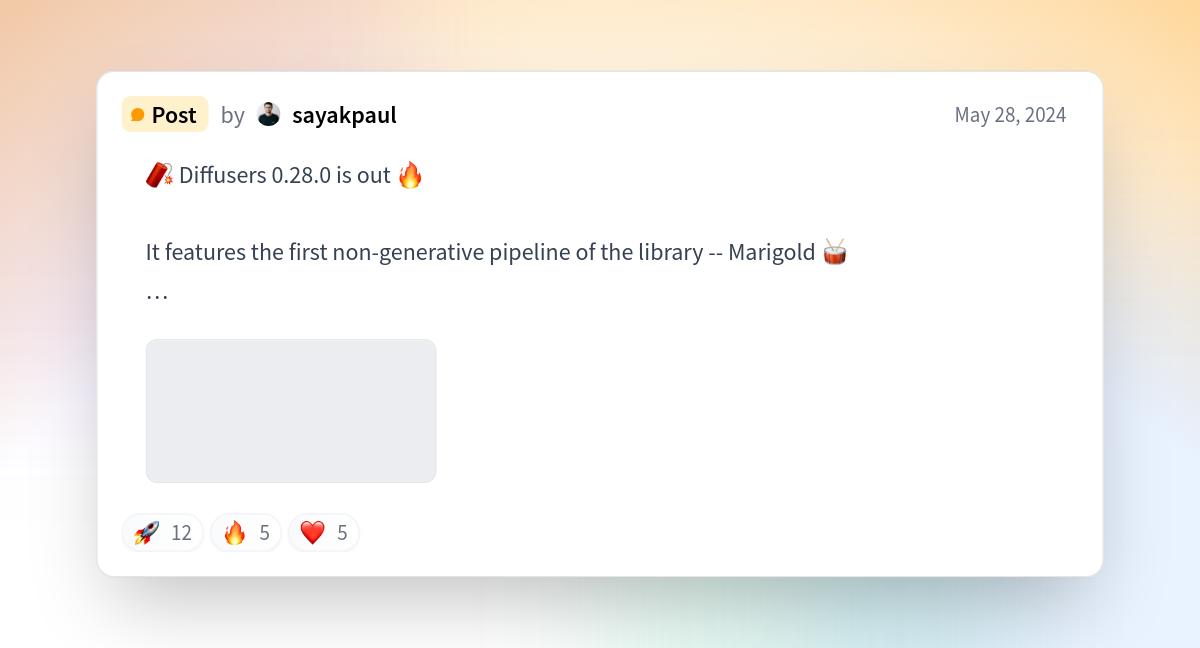Expand the truncated post via the ellipsis
Image resolution: width=1200 pixels, height=648 pixels.
click(157, 296)
